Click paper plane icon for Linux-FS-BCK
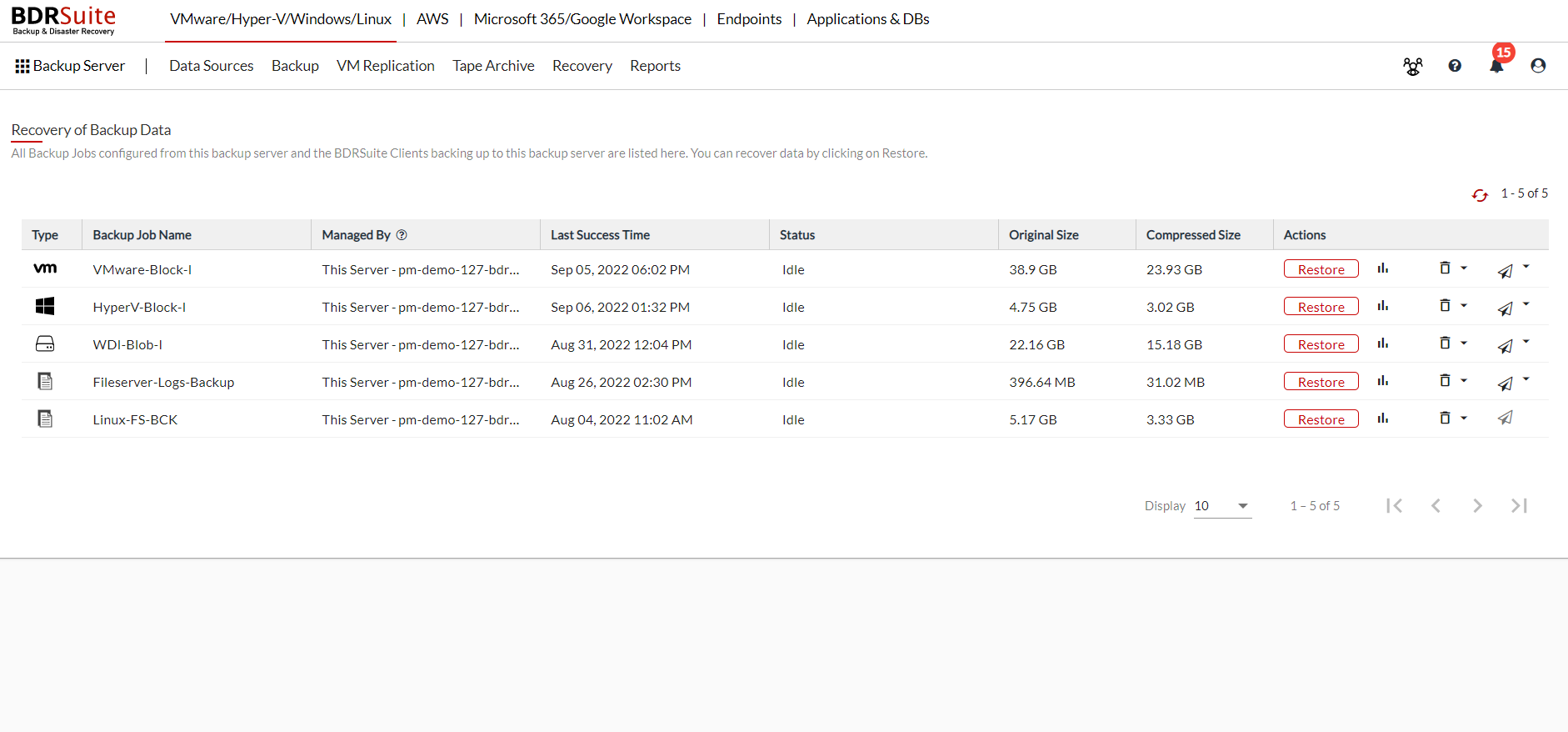Image resolution: width=1568 pixels, height=732 pixels. pos(1506,418)
